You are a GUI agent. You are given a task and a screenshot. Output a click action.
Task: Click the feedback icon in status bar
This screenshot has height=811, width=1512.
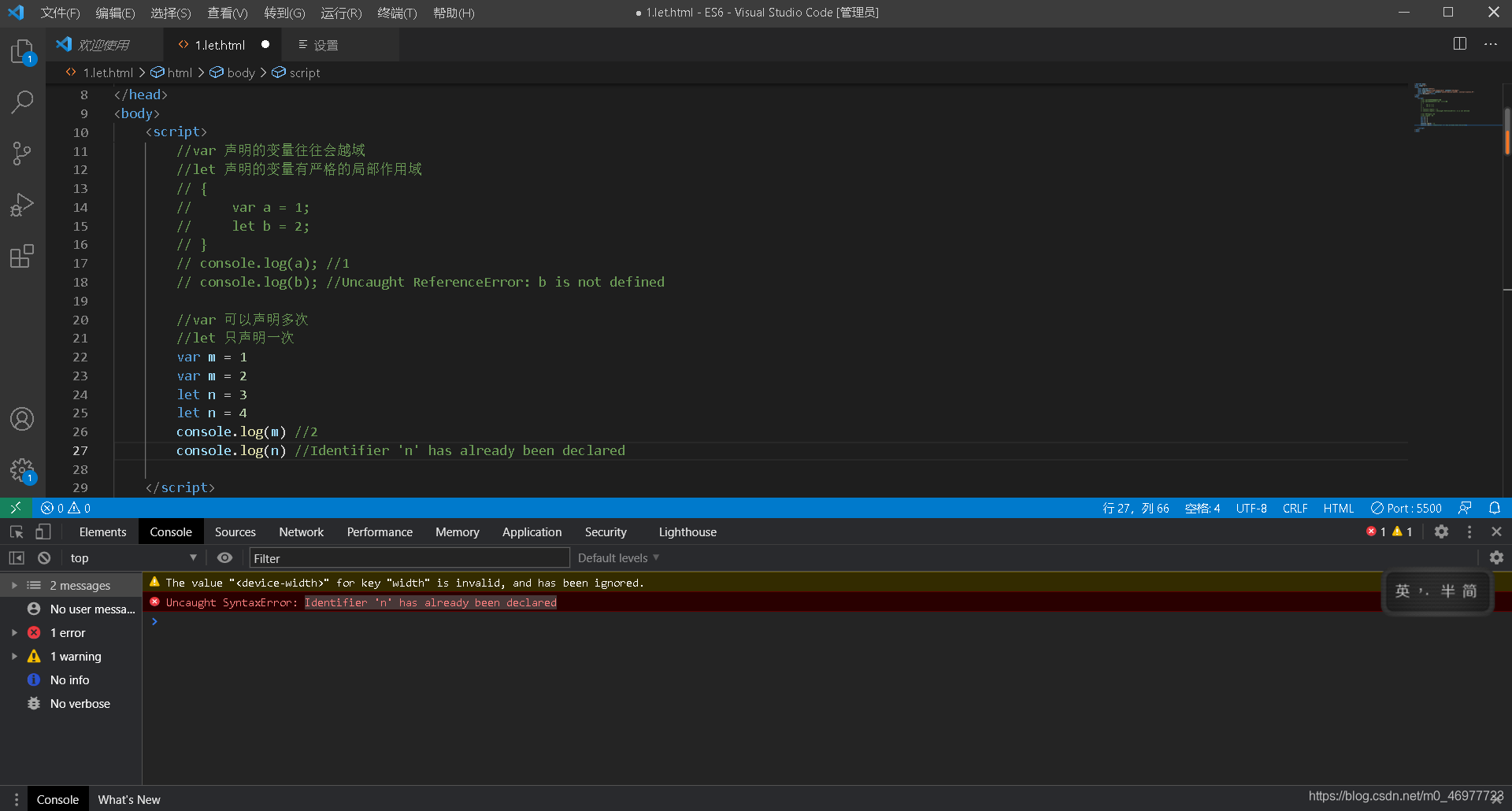tap(1465, 508)
